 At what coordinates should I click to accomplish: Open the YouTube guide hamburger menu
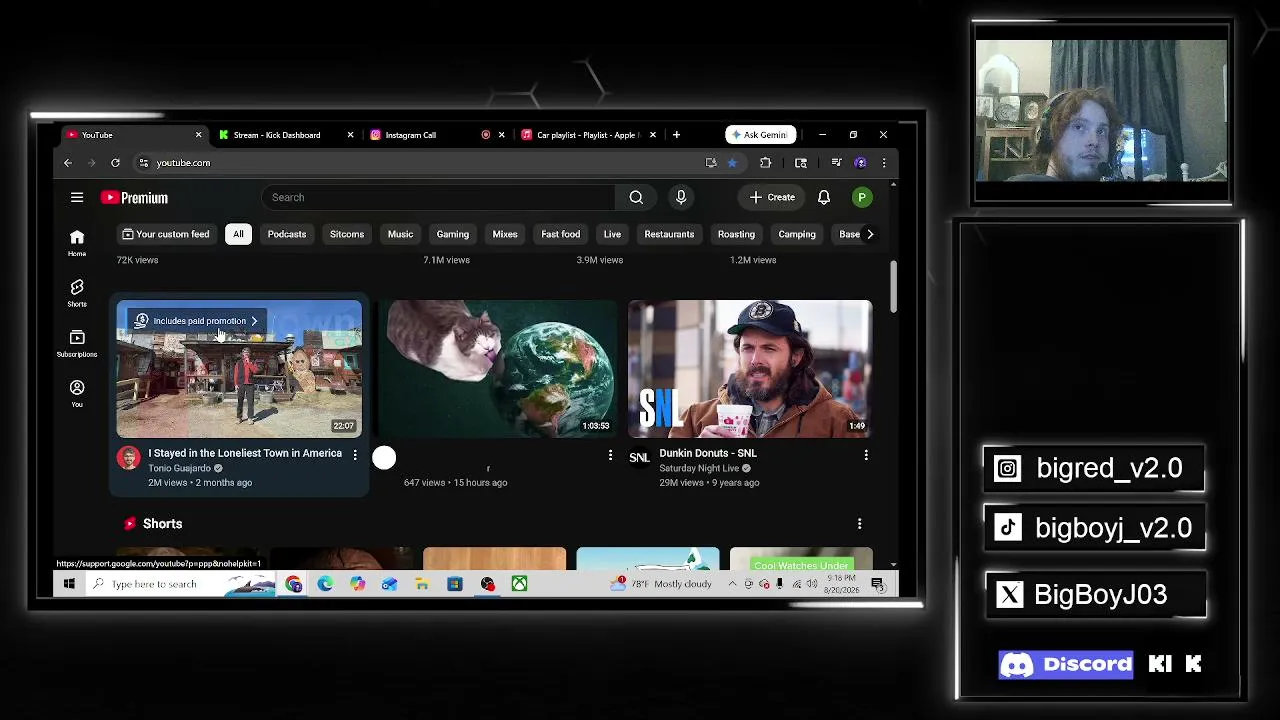coord(77,197)
